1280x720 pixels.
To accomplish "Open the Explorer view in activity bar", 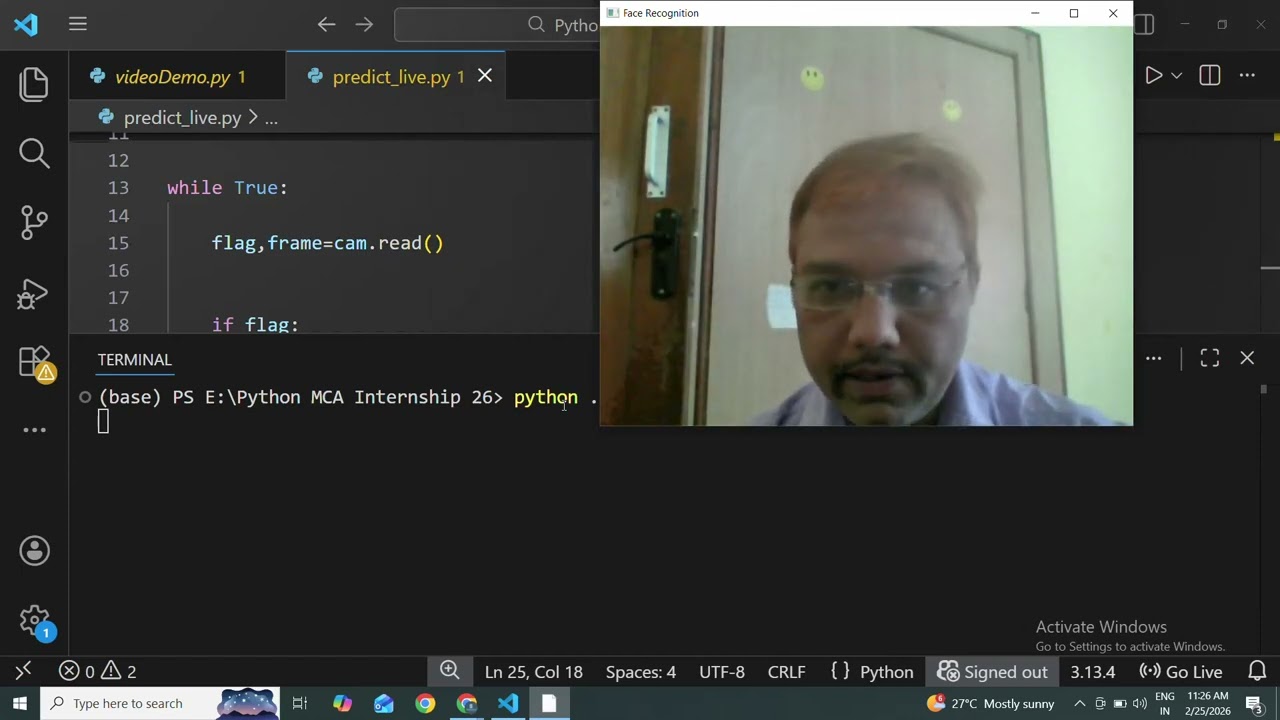I will [34, 84].
